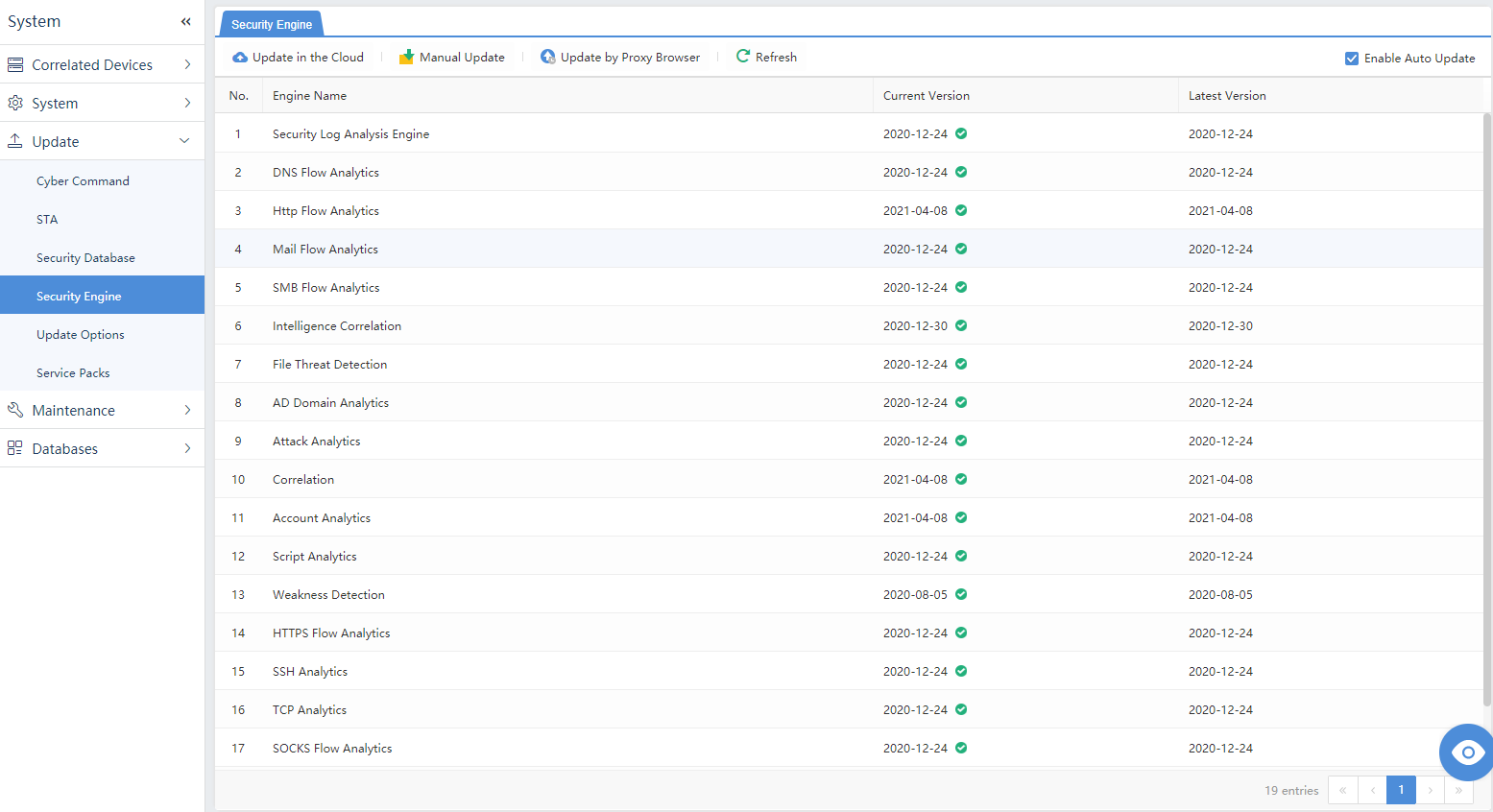1493x812 pixels.
Task: Go to page 1 in pagination
Action: 1401,790
